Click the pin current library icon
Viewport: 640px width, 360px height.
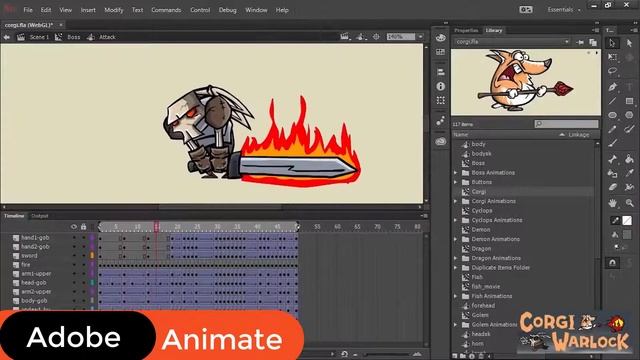pos(580,42)
